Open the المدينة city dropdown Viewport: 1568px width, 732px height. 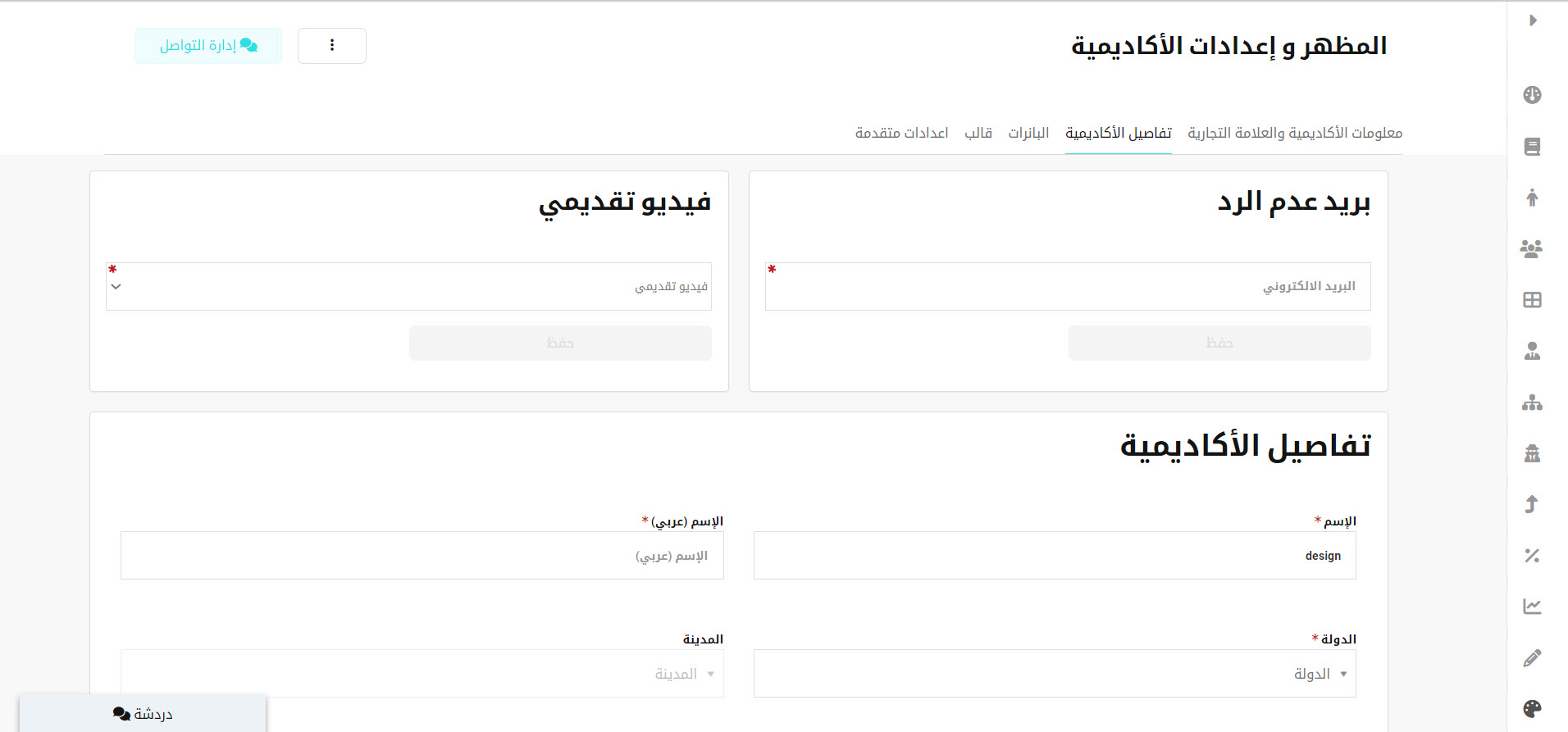click(422, 674)
